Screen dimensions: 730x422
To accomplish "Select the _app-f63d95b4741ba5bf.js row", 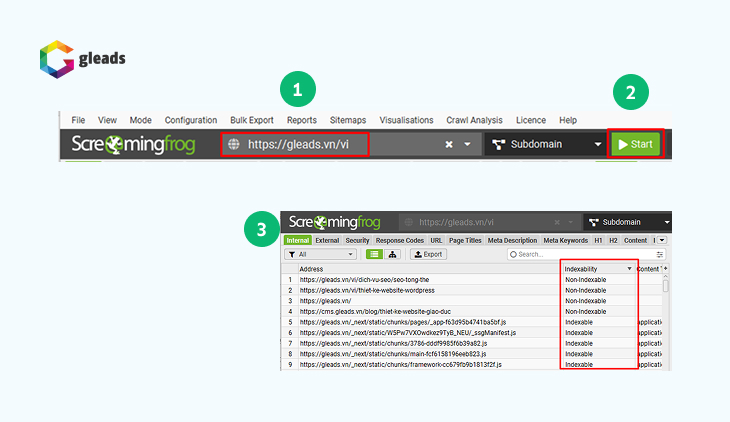I will (403, 322).
